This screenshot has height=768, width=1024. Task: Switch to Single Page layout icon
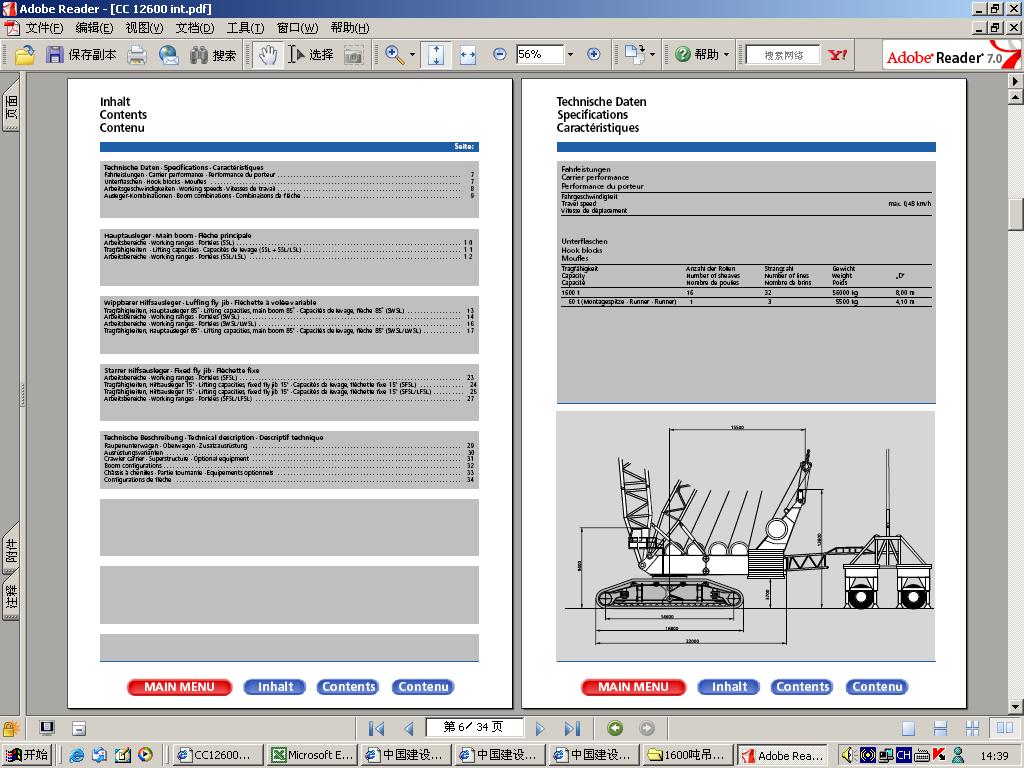coord(908,728)
